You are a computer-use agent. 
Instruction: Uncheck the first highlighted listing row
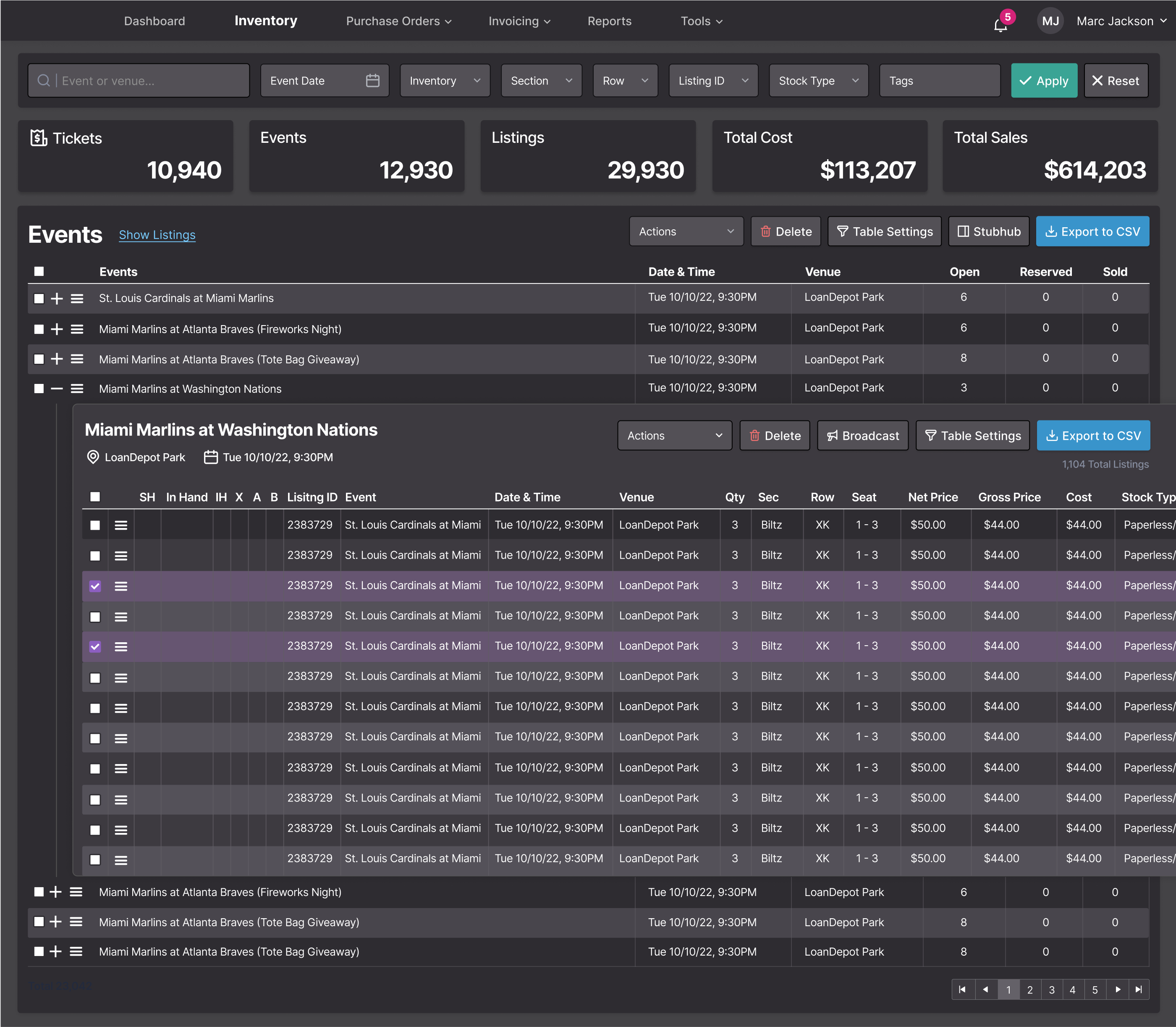(95, 586)
